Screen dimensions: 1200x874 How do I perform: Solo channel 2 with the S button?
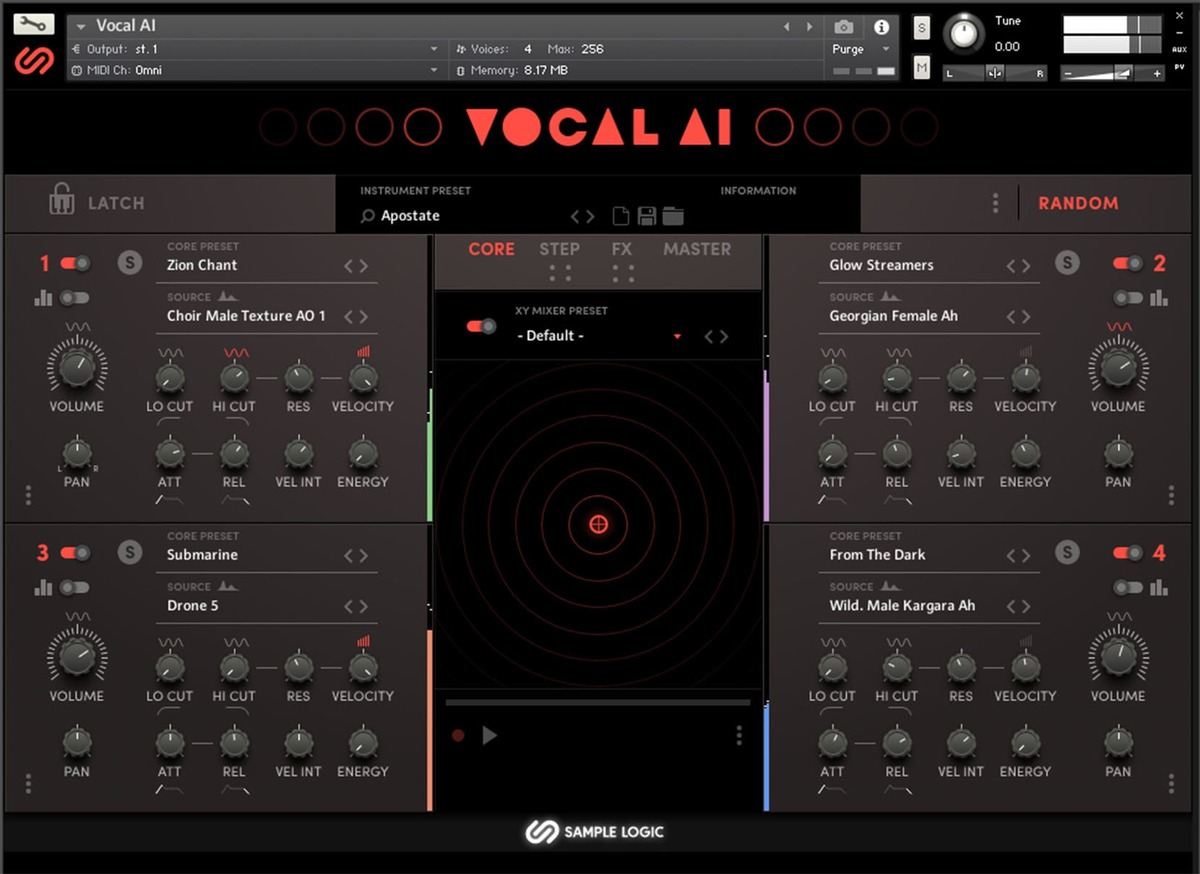tap(1069, 263)
